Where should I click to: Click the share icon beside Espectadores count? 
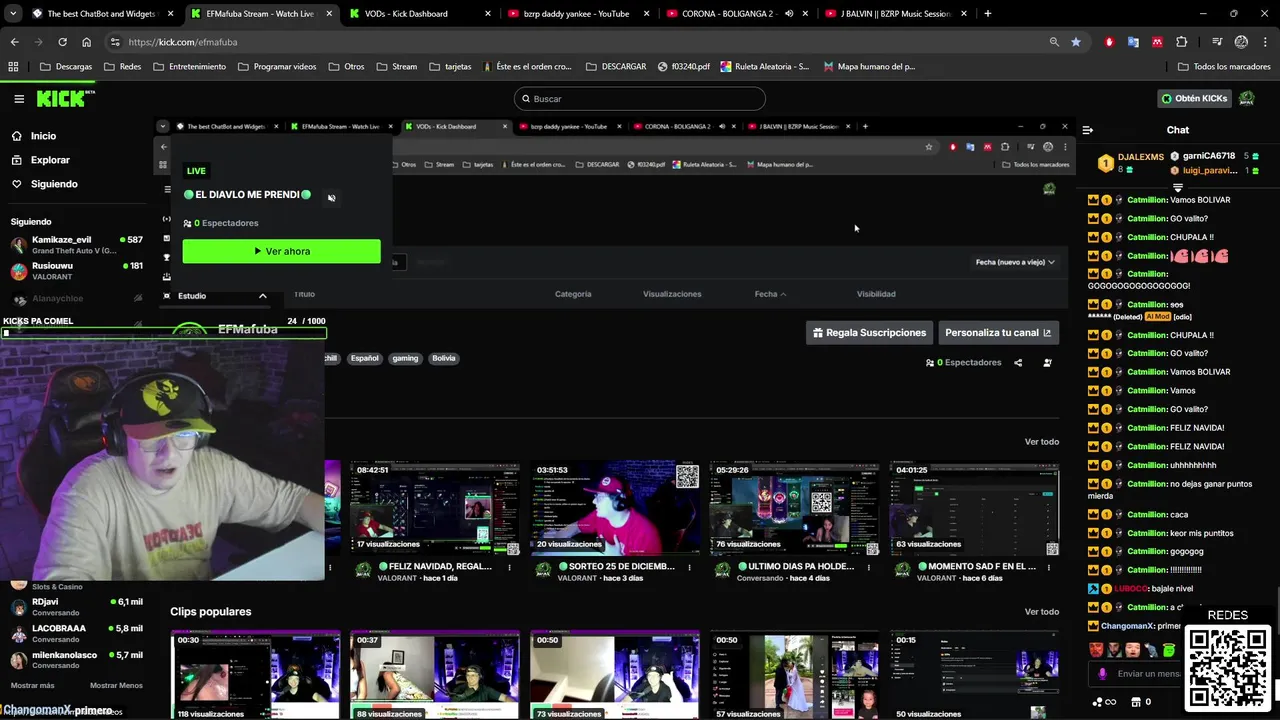1018,363
